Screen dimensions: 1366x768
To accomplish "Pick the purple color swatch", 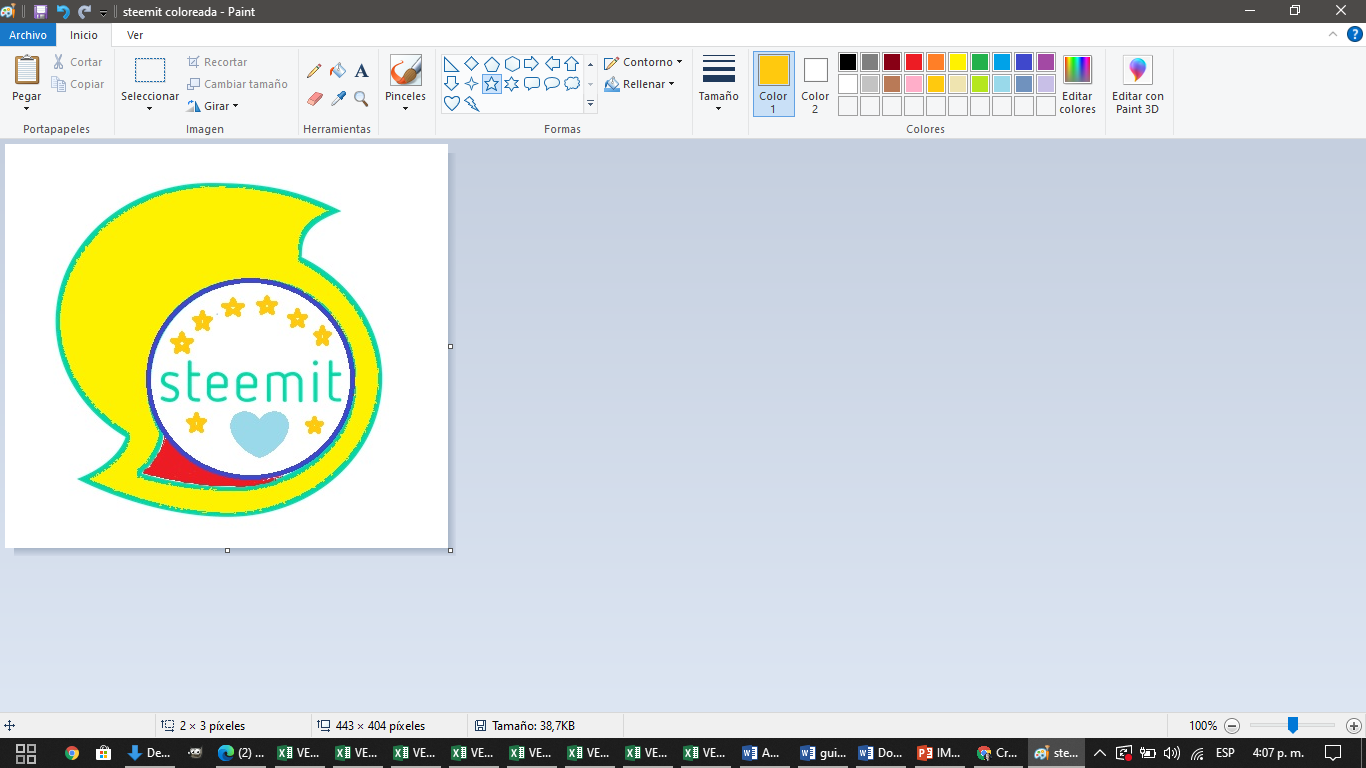I will click(1046, 62).
